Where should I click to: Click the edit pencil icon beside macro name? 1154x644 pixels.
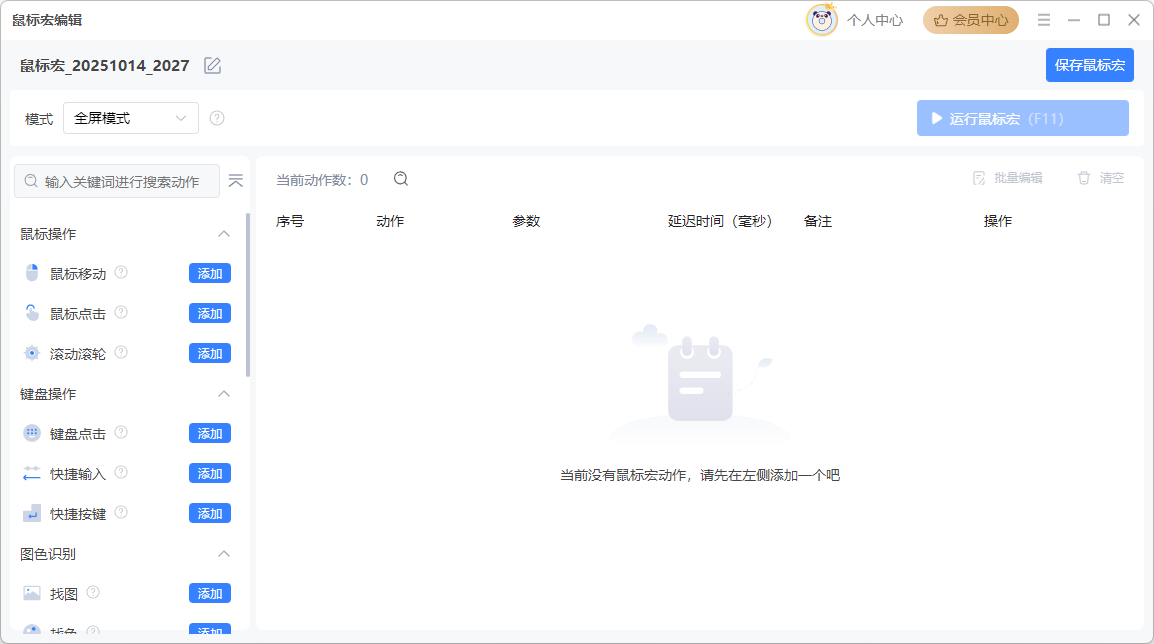(x=212, y=66)
